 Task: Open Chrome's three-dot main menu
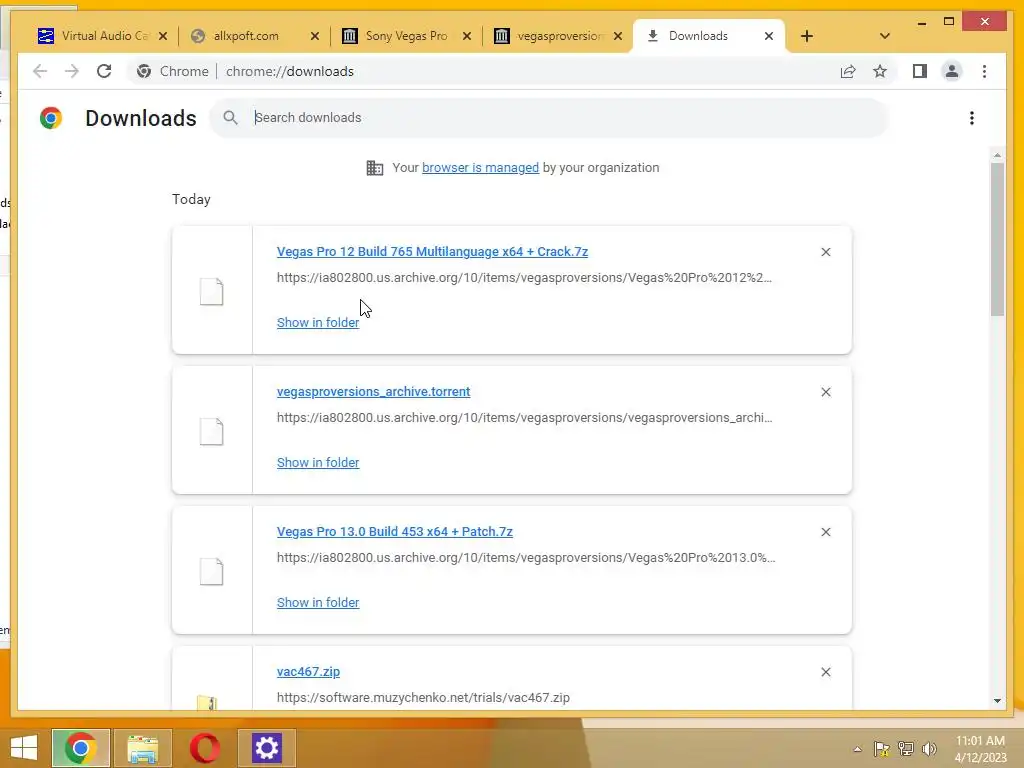coord(984,71)
